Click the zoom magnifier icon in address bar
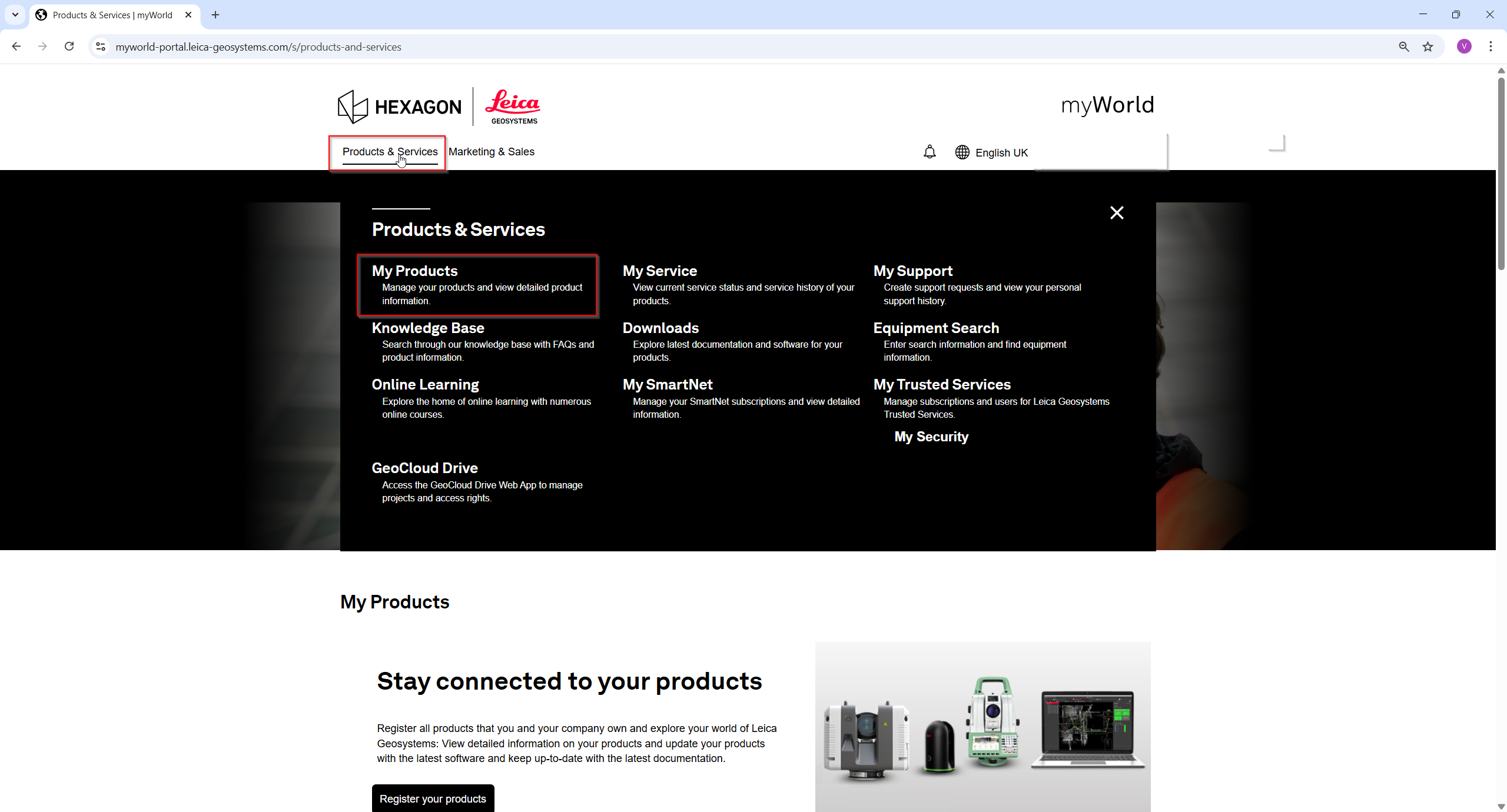 click(x=1404, y=46)
